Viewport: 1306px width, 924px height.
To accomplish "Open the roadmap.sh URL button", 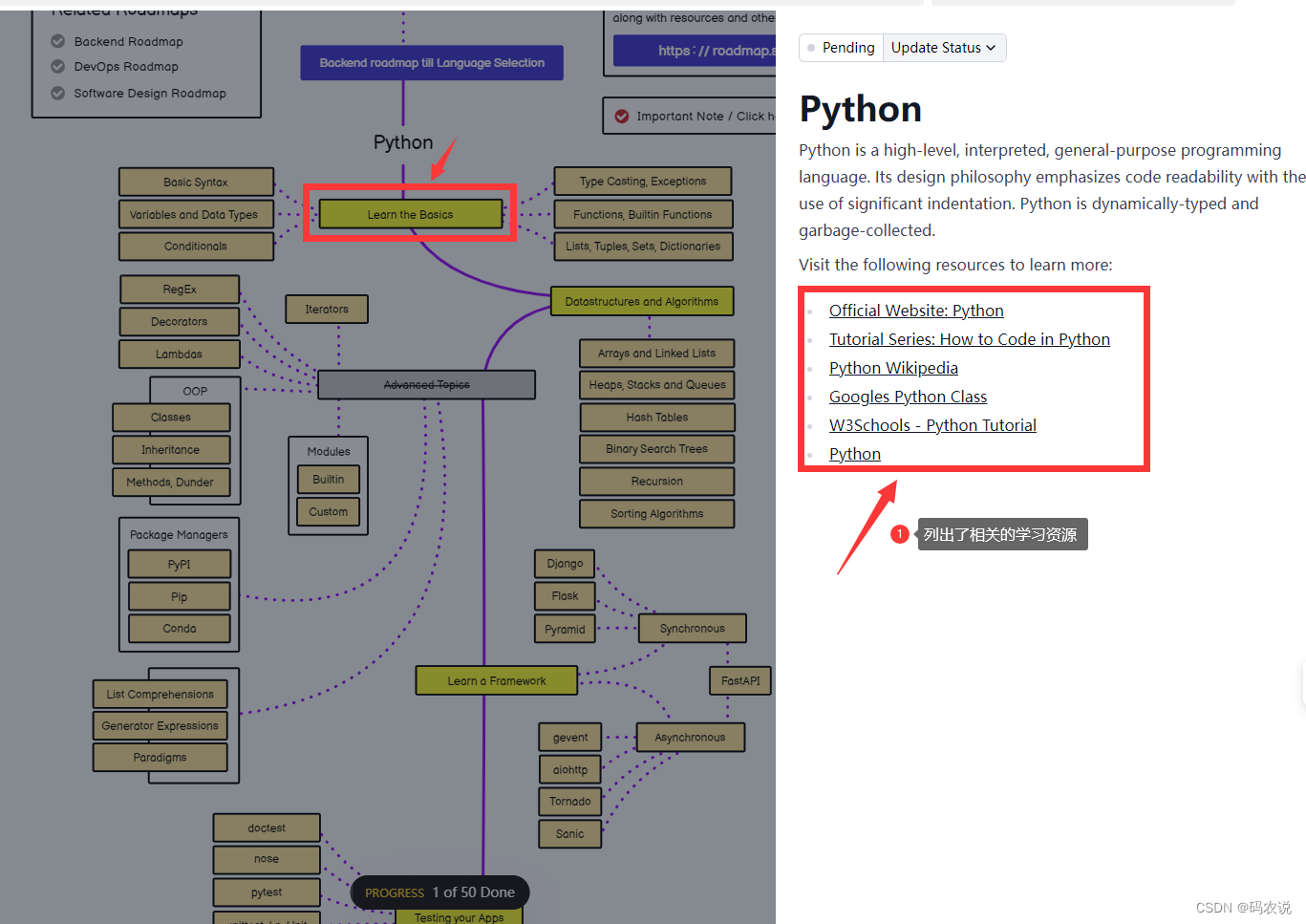I will 695,51.
